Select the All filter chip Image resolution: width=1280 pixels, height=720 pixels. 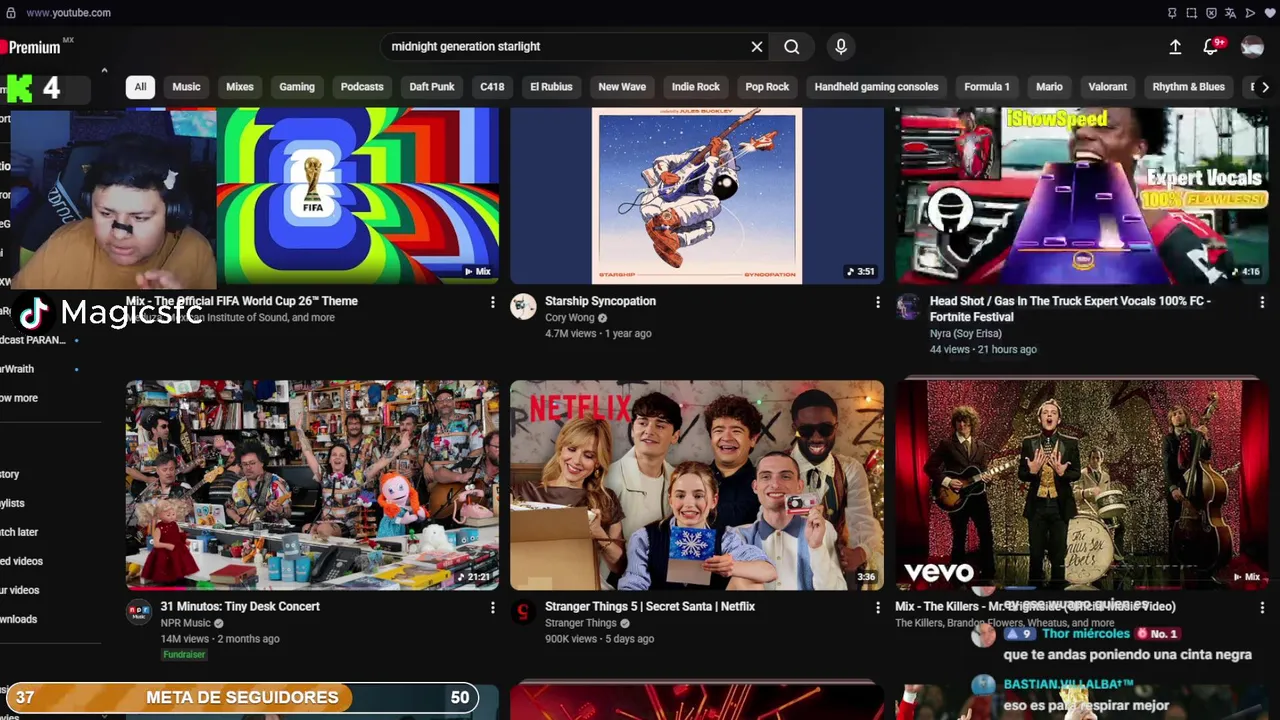(140, 87)
